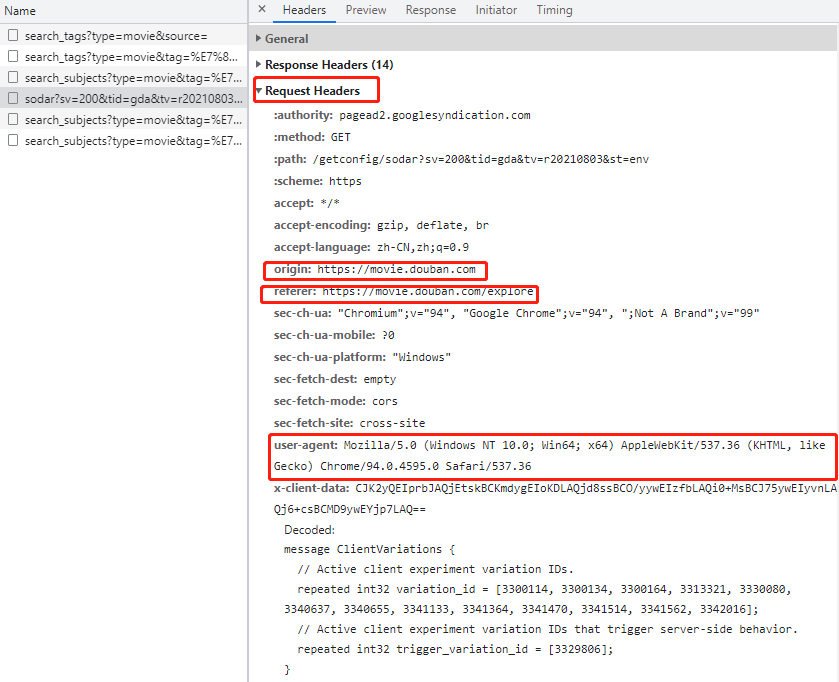
Task: Click the :authority header value pagead2.googlesyndication.com
Action: 434,115
